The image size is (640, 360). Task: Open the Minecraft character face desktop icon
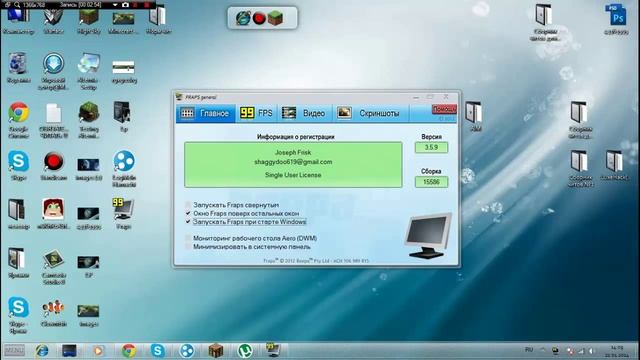(x=53, y=209)
